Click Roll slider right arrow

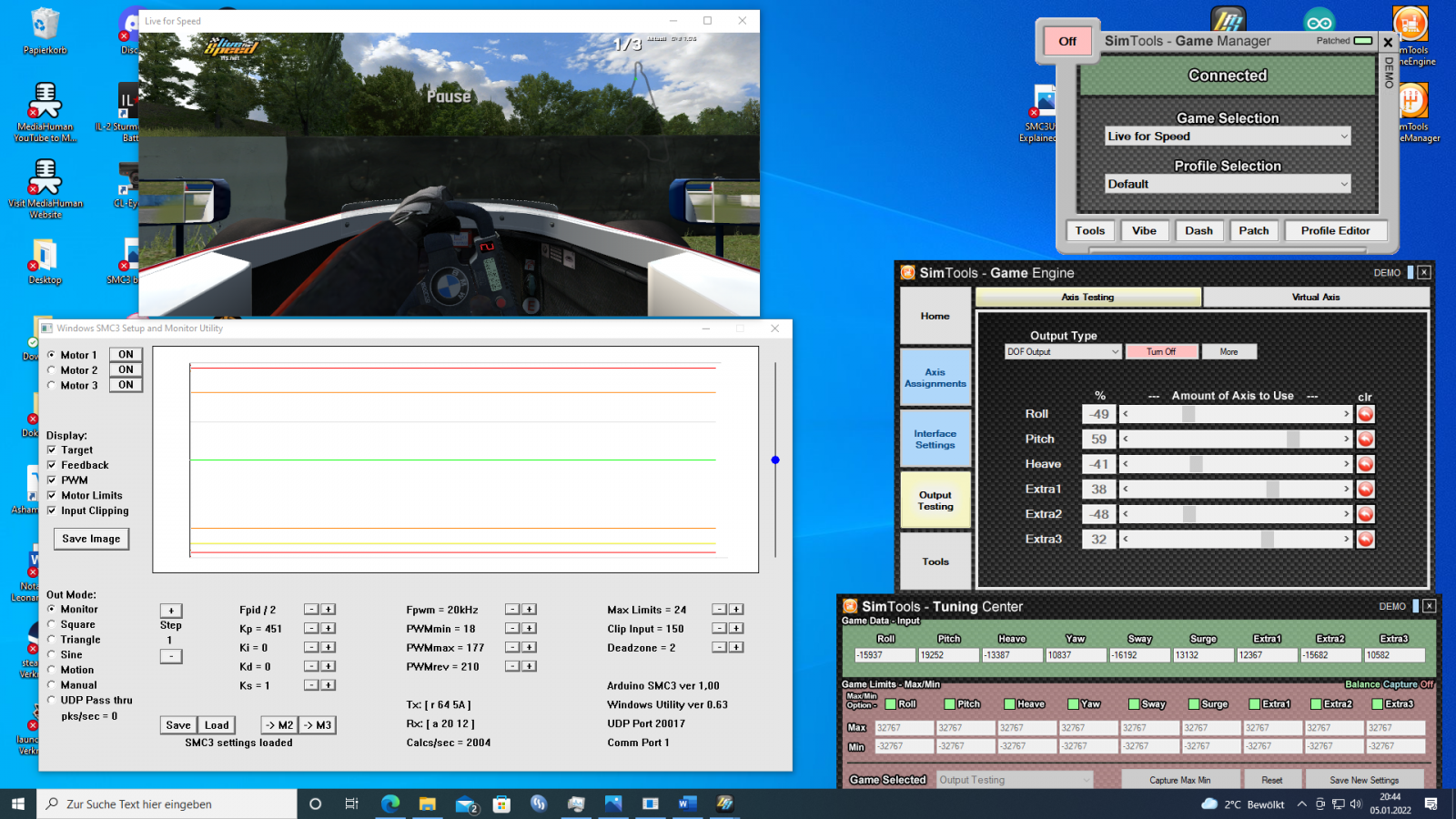click(x=1347, y=414)
